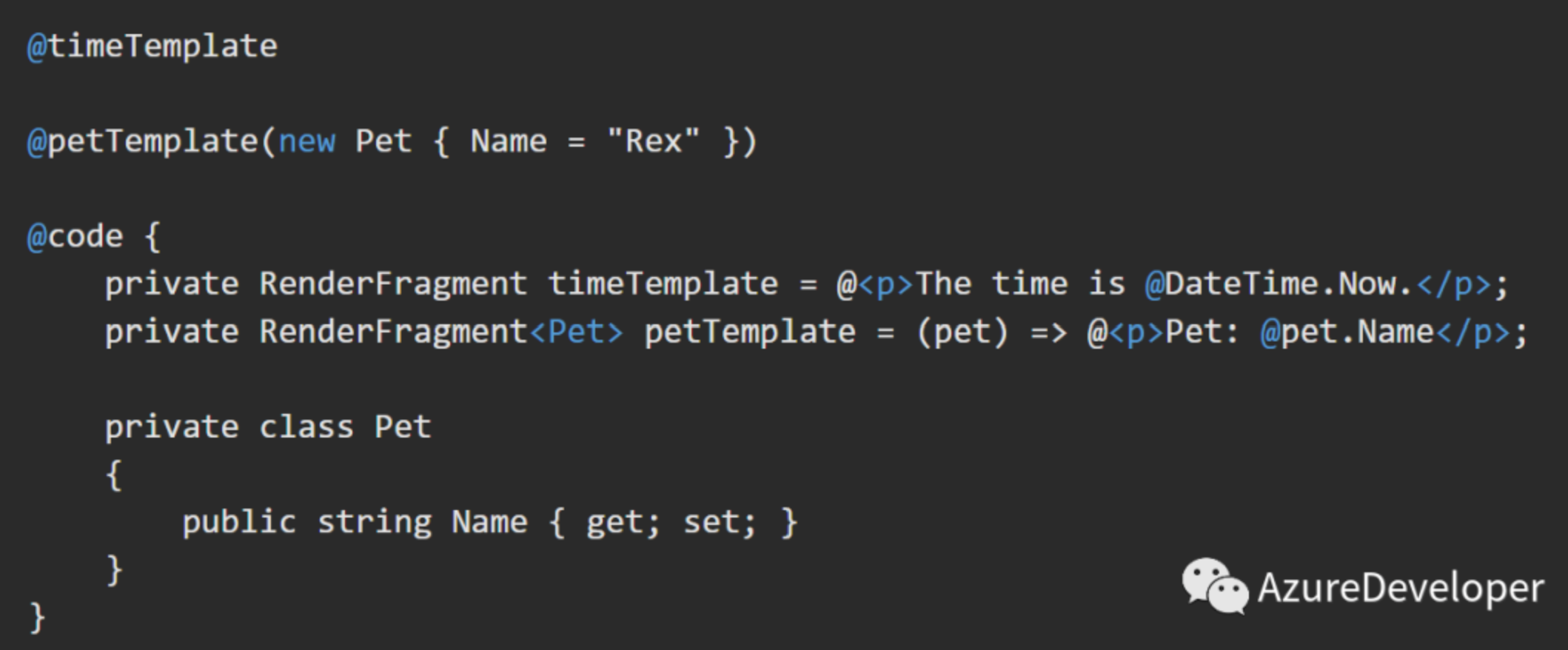Click the 'private class Pet' declaration
The height and width of the screenshot is (650, 1568).
pos(268,427)
